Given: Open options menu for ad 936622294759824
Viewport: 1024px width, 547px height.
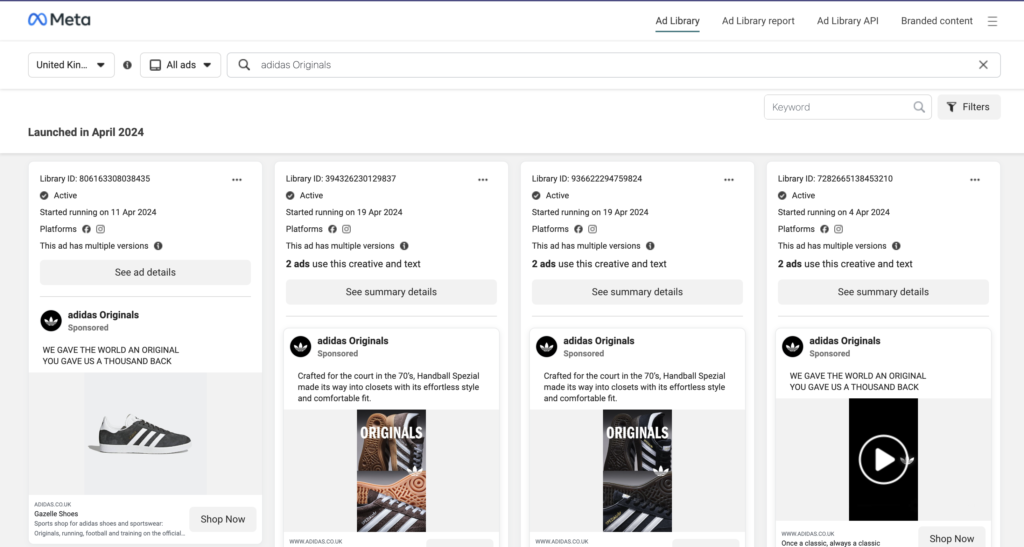Looking at the screenshot, I should tap(729, 180).
